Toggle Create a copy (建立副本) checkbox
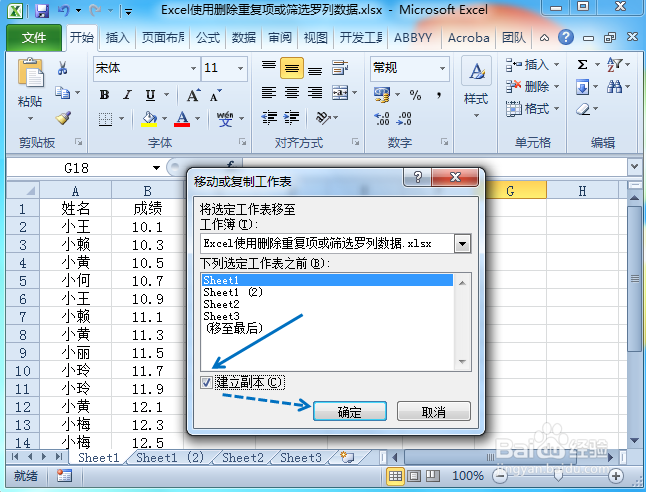This screenshot has height=492, width=646. coord(206,383)
